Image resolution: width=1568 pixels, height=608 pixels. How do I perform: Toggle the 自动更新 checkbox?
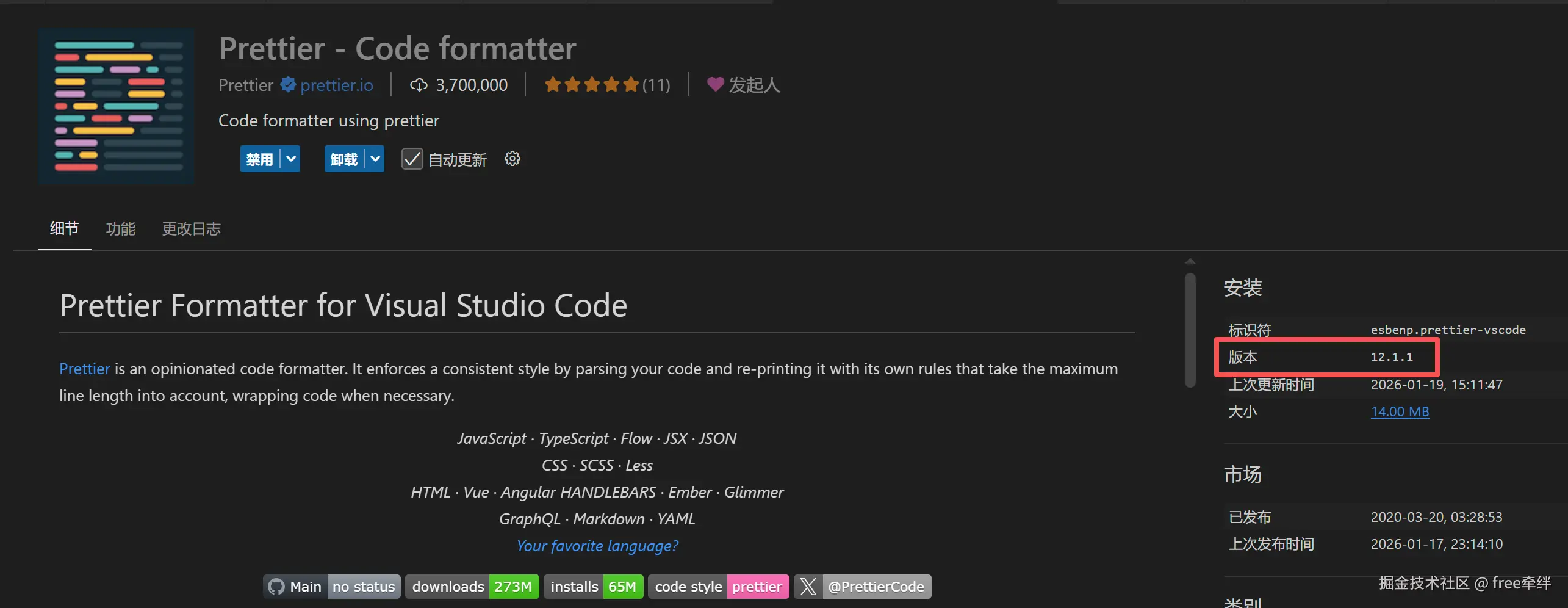point(412,159)
